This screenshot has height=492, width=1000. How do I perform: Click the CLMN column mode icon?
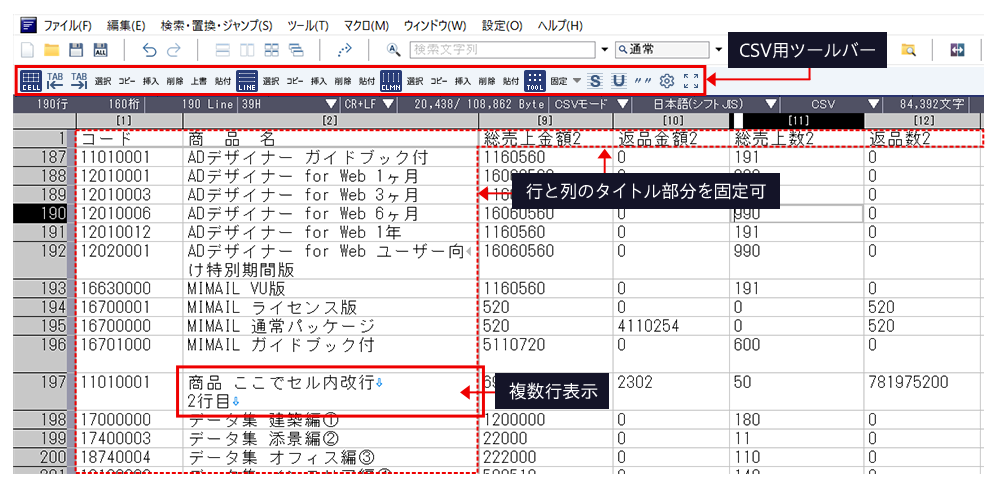[391, 81]
